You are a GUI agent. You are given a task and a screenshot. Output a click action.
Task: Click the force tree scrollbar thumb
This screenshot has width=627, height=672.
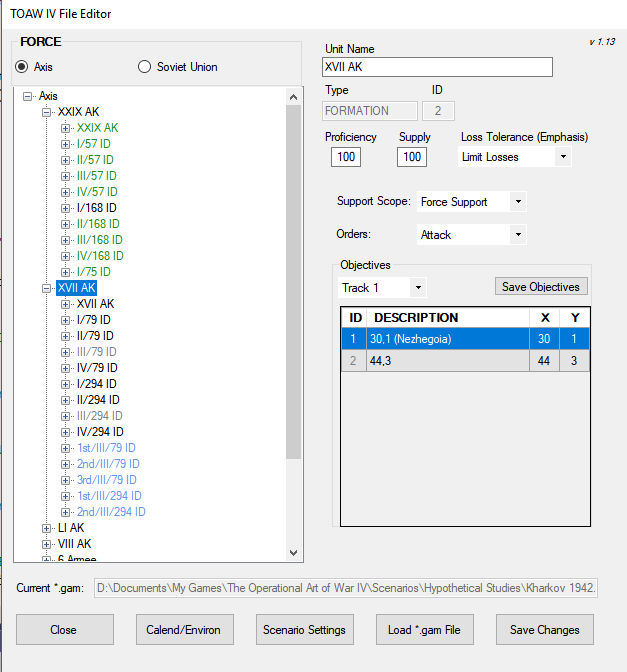pyautogui.click(x=294, y=282)
